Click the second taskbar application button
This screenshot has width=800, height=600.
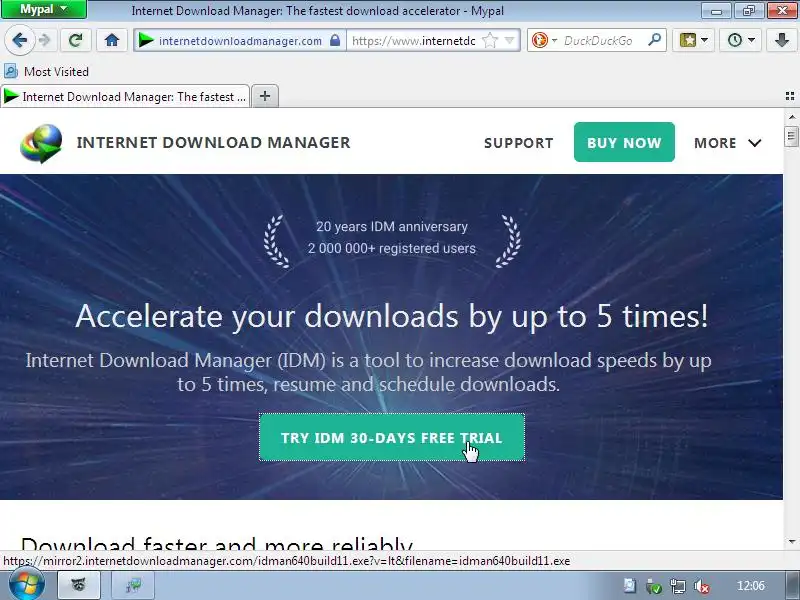(x=133, y=585)
